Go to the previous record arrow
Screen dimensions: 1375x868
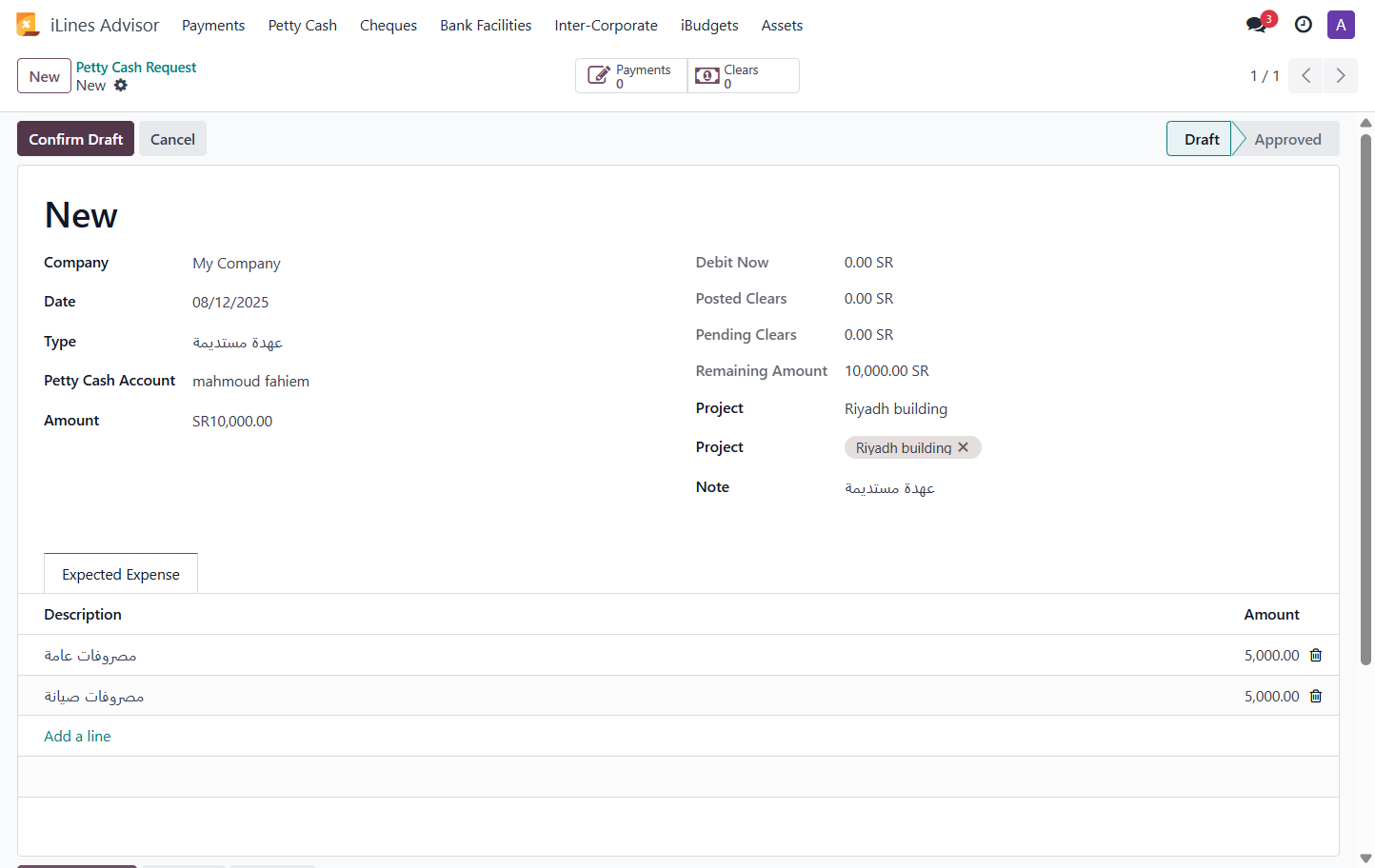click(x=1306, y=76)
